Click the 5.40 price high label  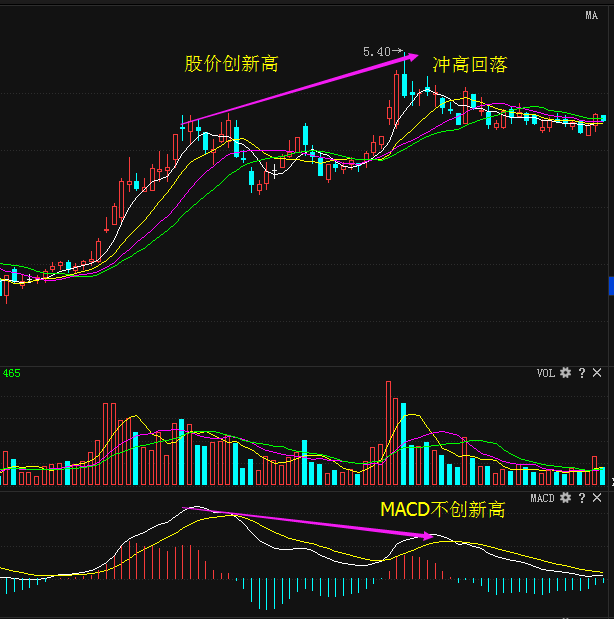click(x=377, y=52)
